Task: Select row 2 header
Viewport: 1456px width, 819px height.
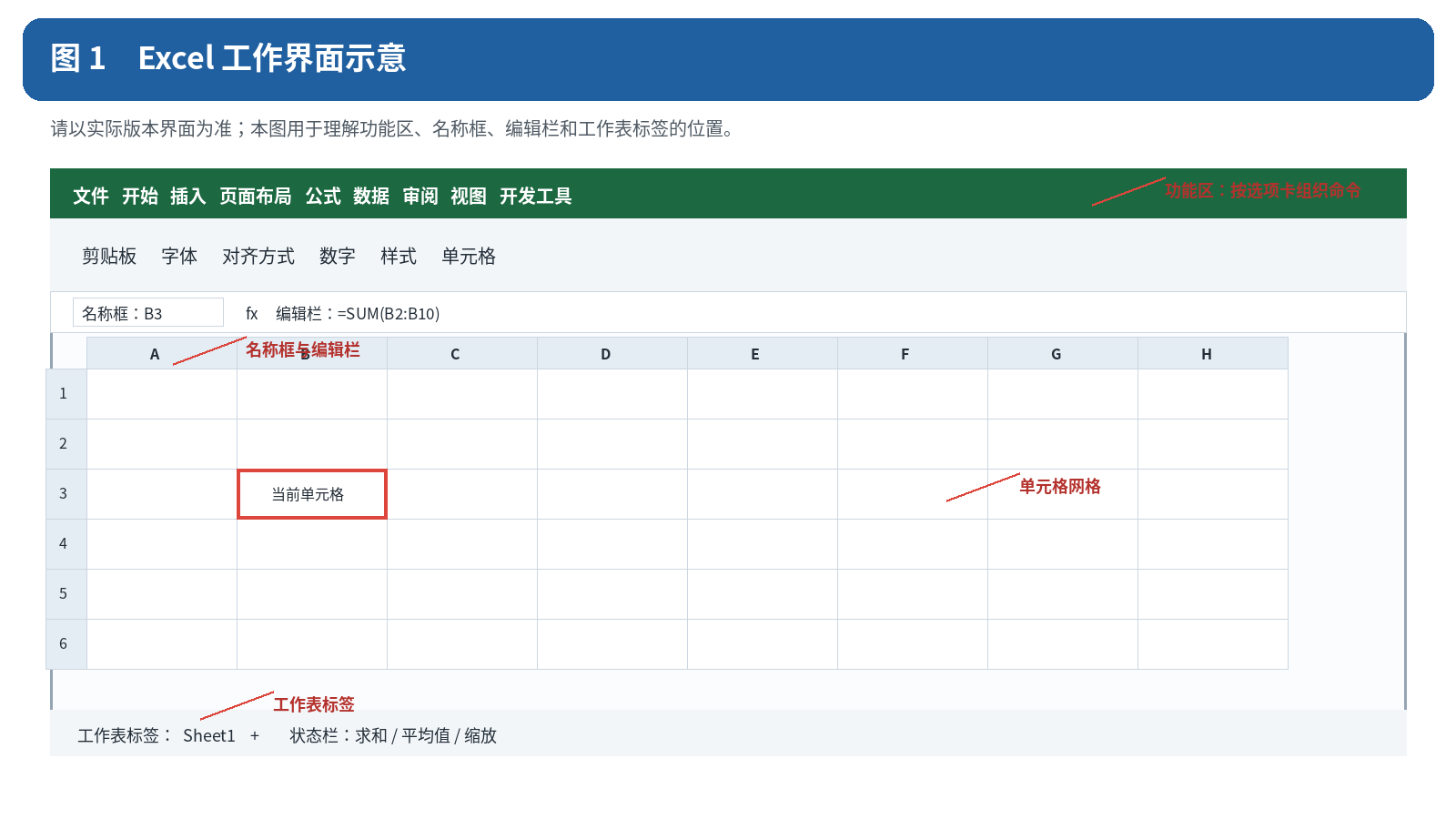Action: 66,444
